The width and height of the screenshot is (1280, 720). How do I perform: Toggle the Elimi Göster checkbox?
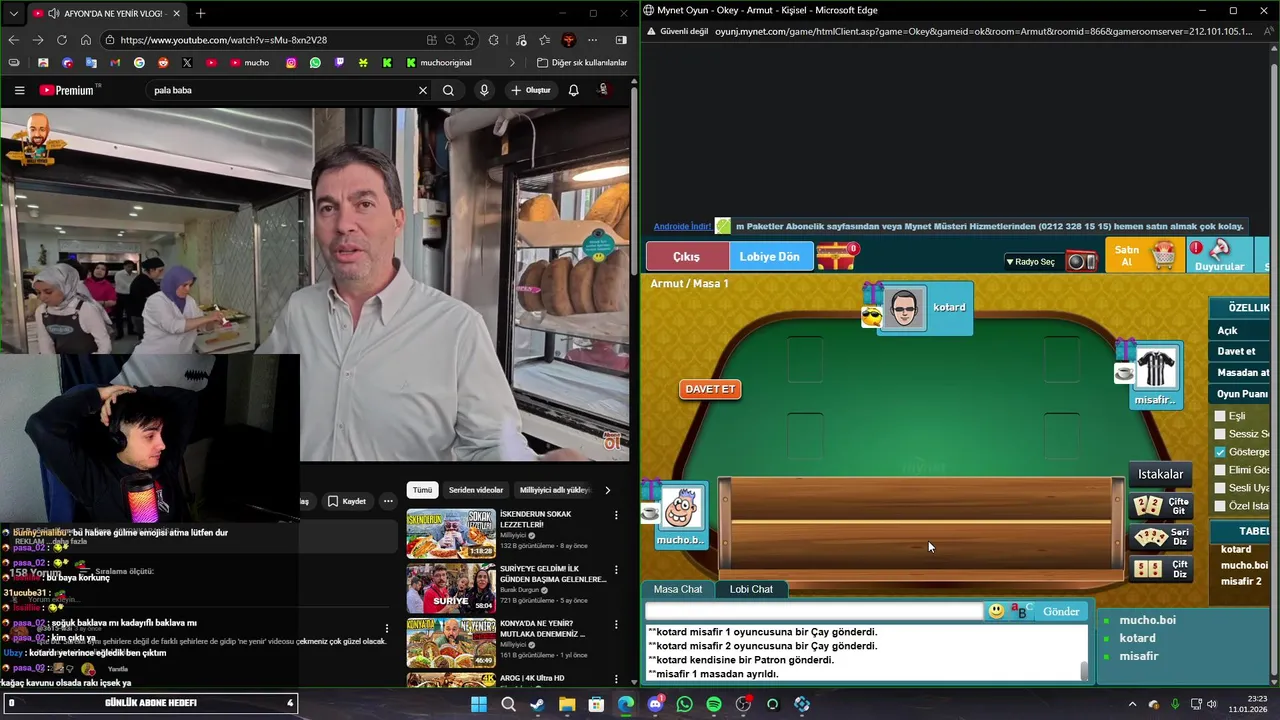[1220, 470]
